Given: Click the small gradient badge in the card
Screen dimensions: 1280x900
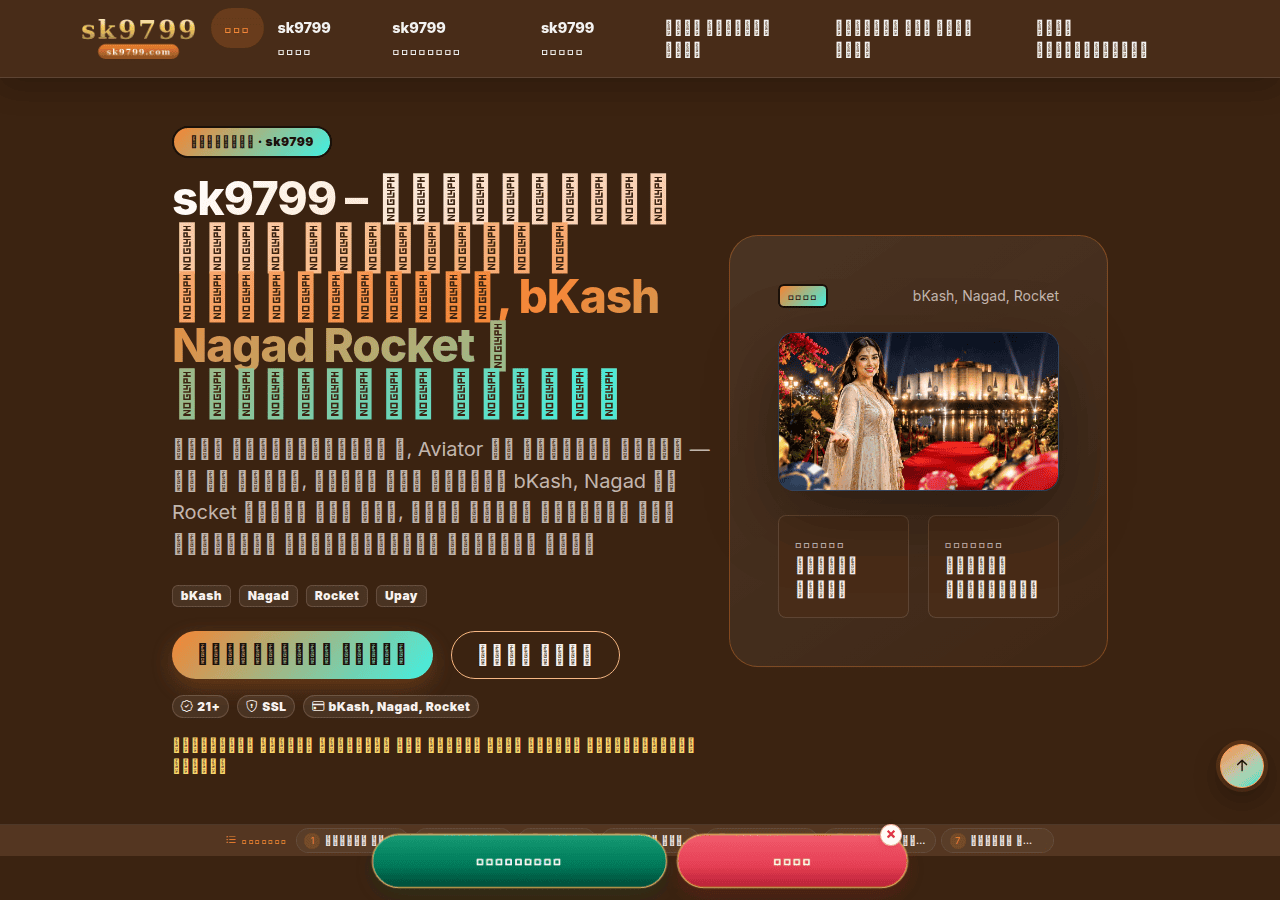Looking at the screenshot, I should pyautogui.click(x=803, y=296).
